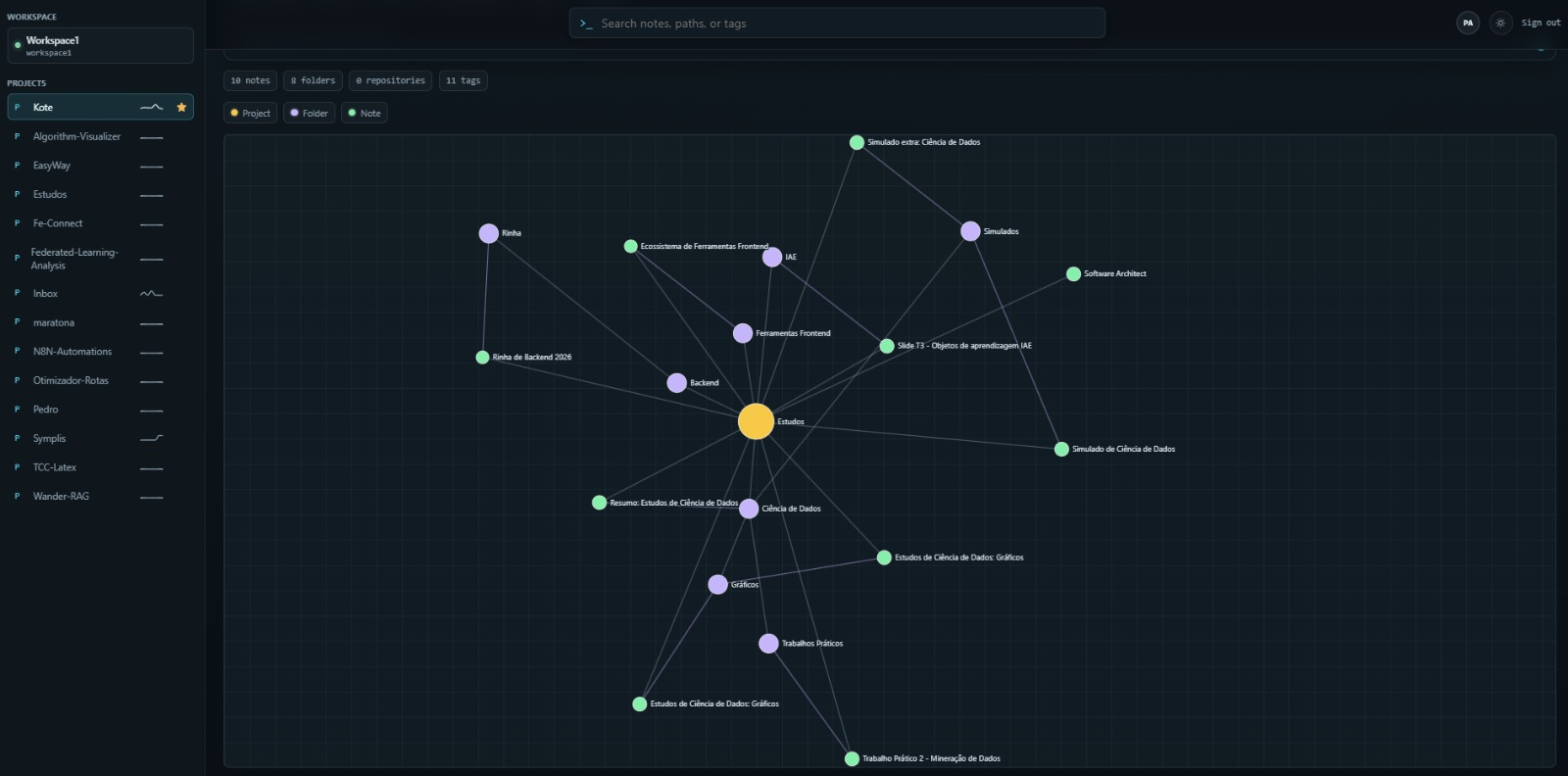Screen dimensions: 1568x776
Task: Toggle the Project legend filter
Action: pyautogui.click(x=250, y=113)
